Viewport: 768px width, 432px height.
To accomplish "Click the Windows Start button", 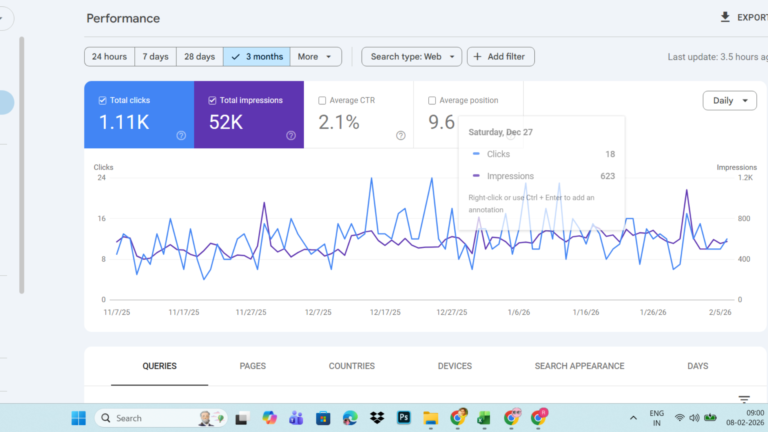I will click(x=77, y=418).
